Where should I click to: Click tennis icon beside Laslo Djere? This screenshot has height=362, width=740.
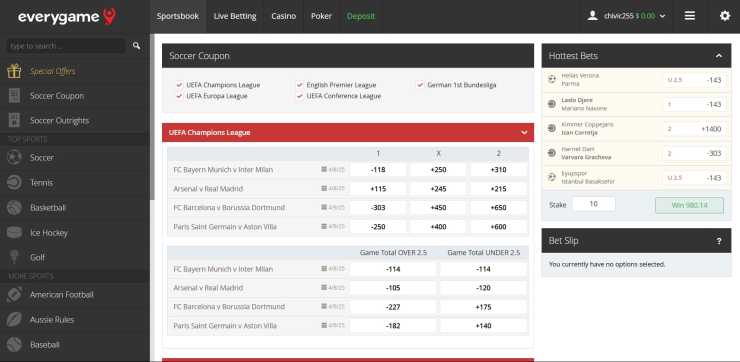(x=552, y=104)
